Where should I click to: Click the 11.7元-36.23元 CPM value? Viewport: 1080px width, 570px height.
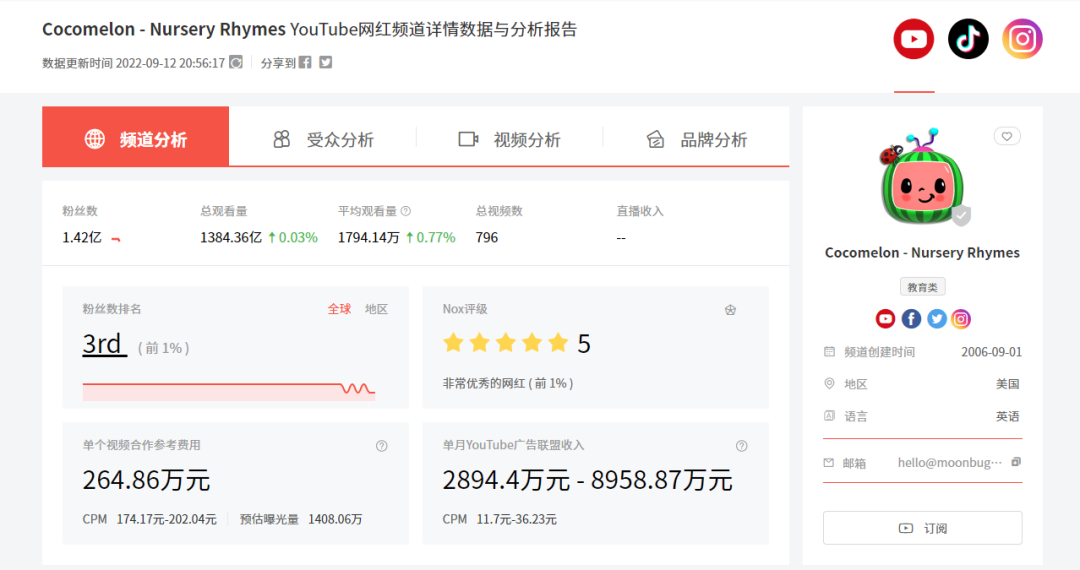[517, 519]
